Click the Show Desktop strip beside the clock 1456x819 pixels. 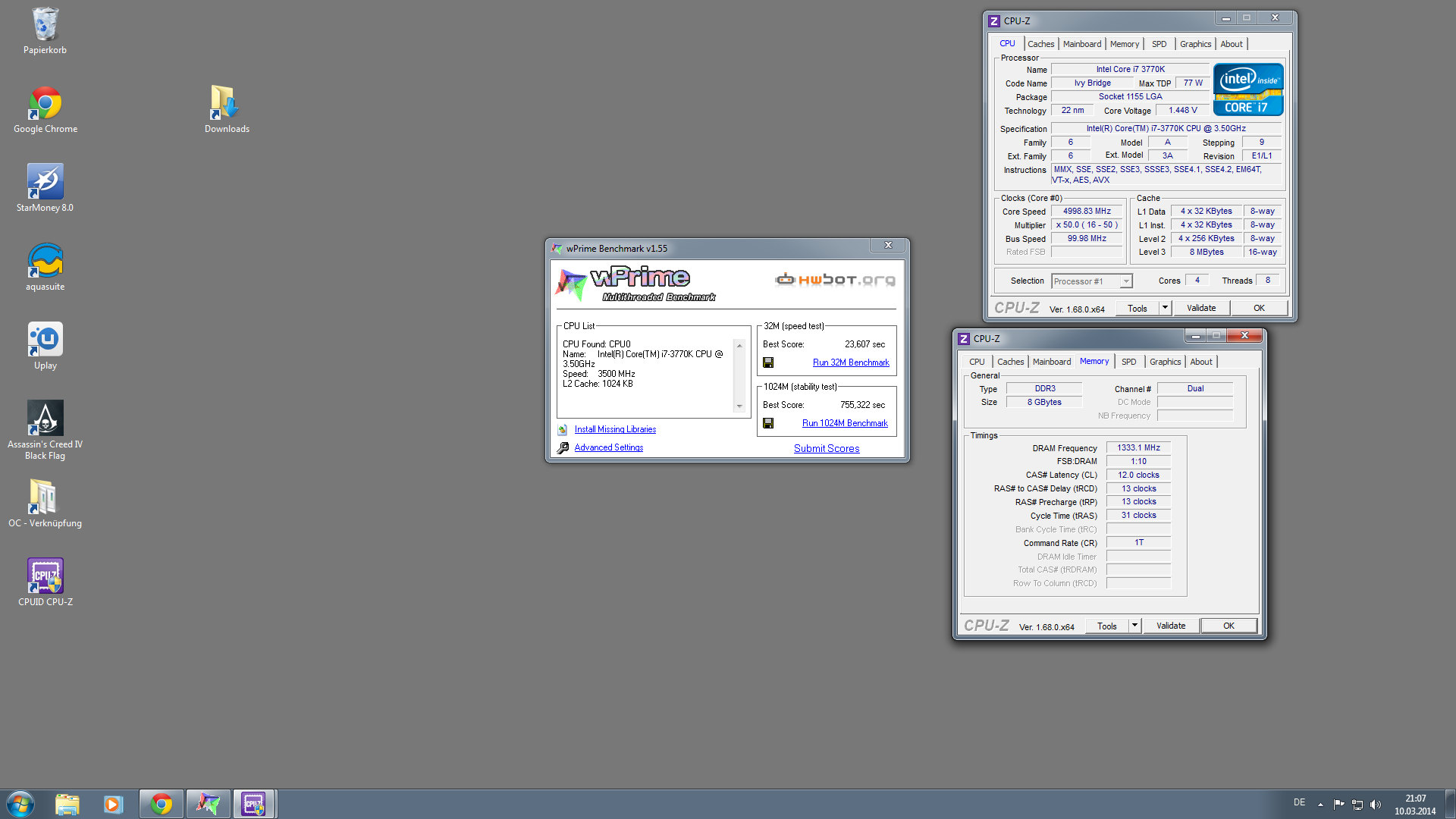coord(1450,804)
